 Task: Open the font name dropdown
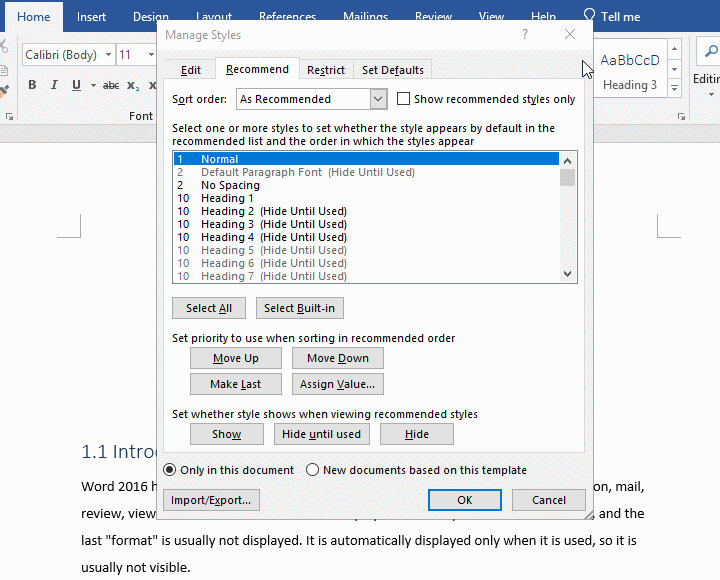click(108, 55)
